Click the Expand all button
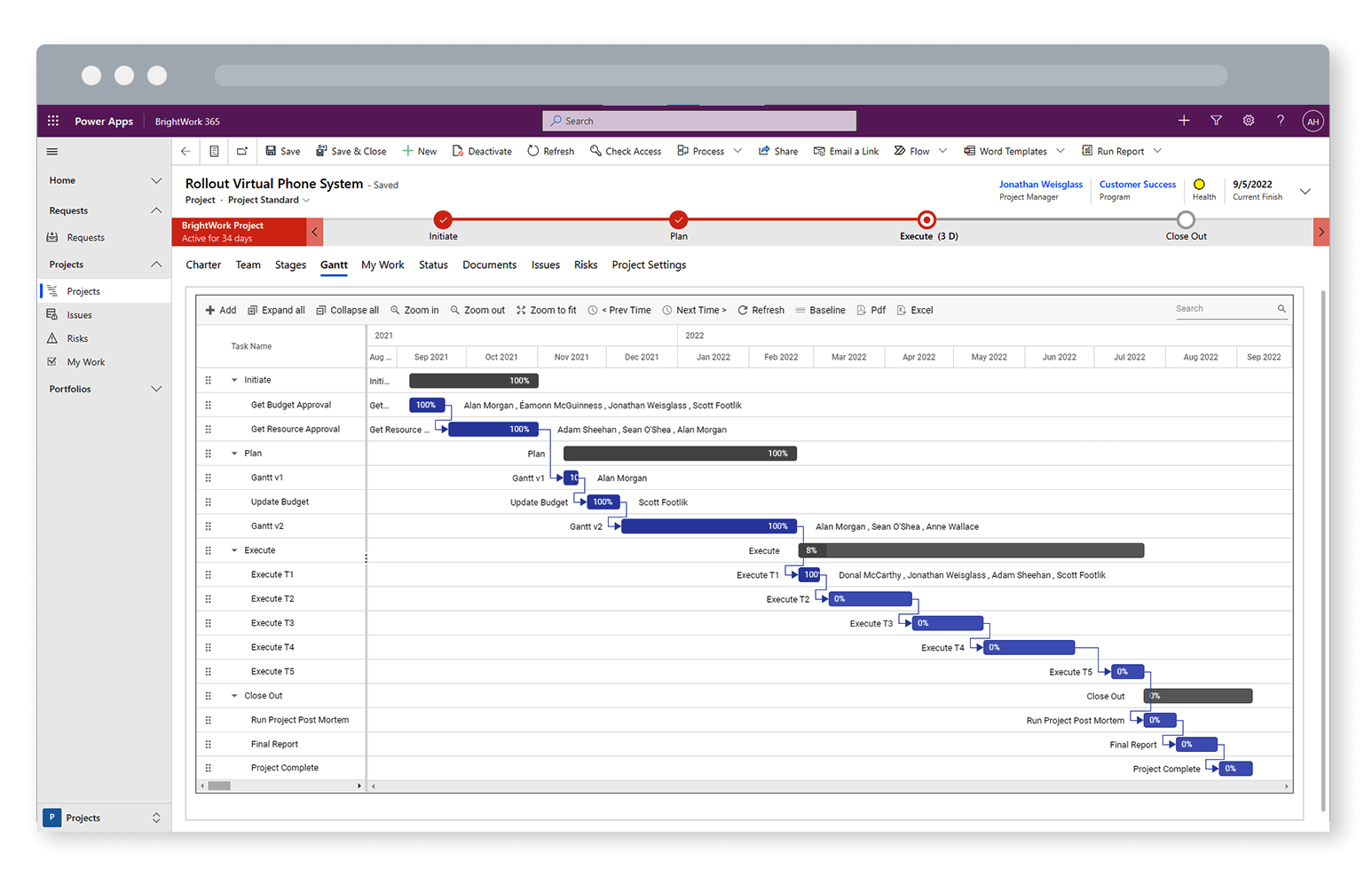Image resolution: width=1372 pixels, height=869 pixels. (276, 310)
